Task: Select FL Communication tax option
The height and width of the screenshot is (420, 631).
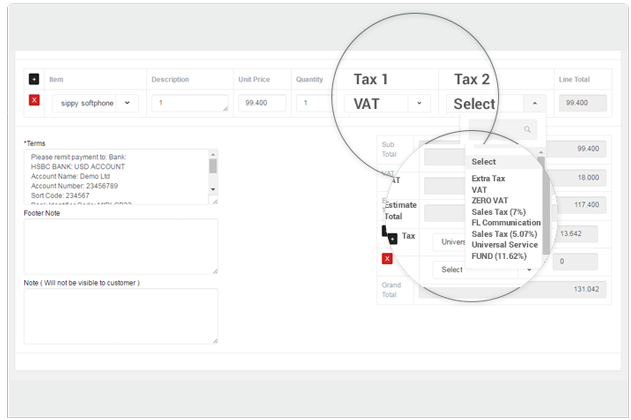Action: point(505,222)
